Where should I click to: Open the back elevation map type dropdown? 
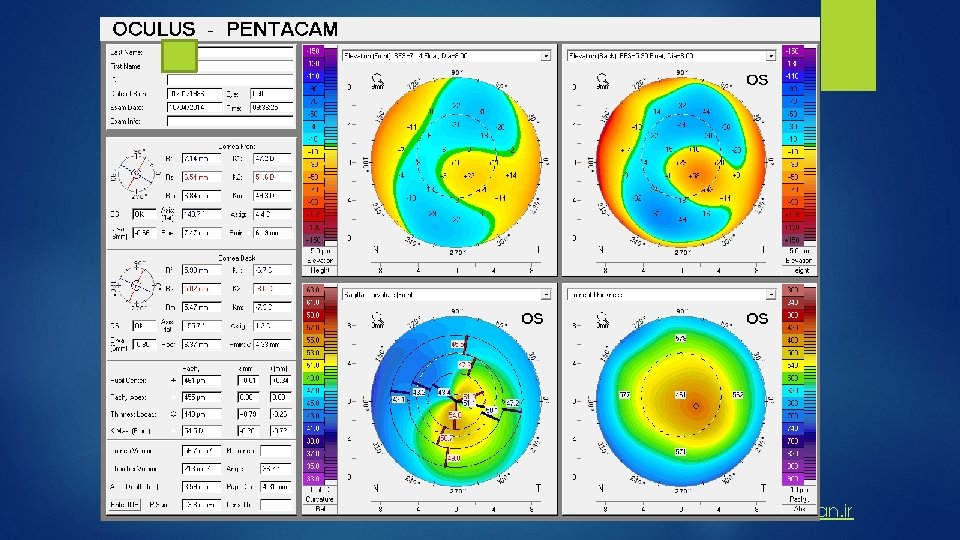[672, 56]
